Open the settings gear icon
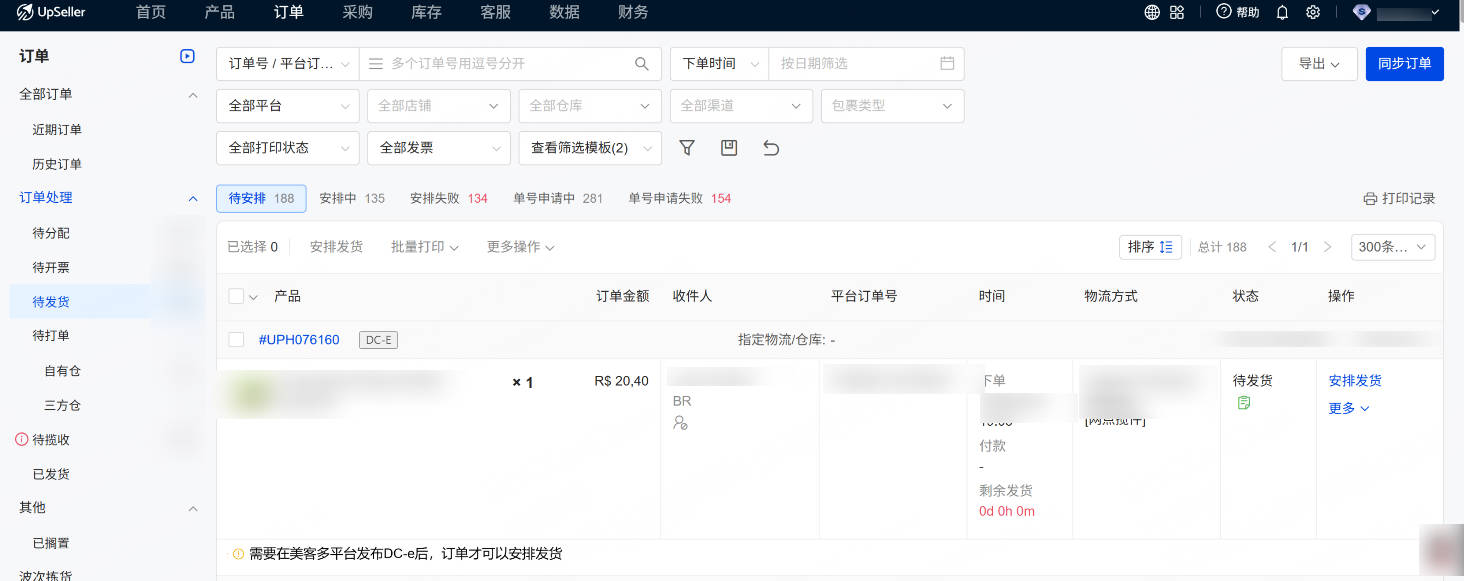 (1313, 13)
